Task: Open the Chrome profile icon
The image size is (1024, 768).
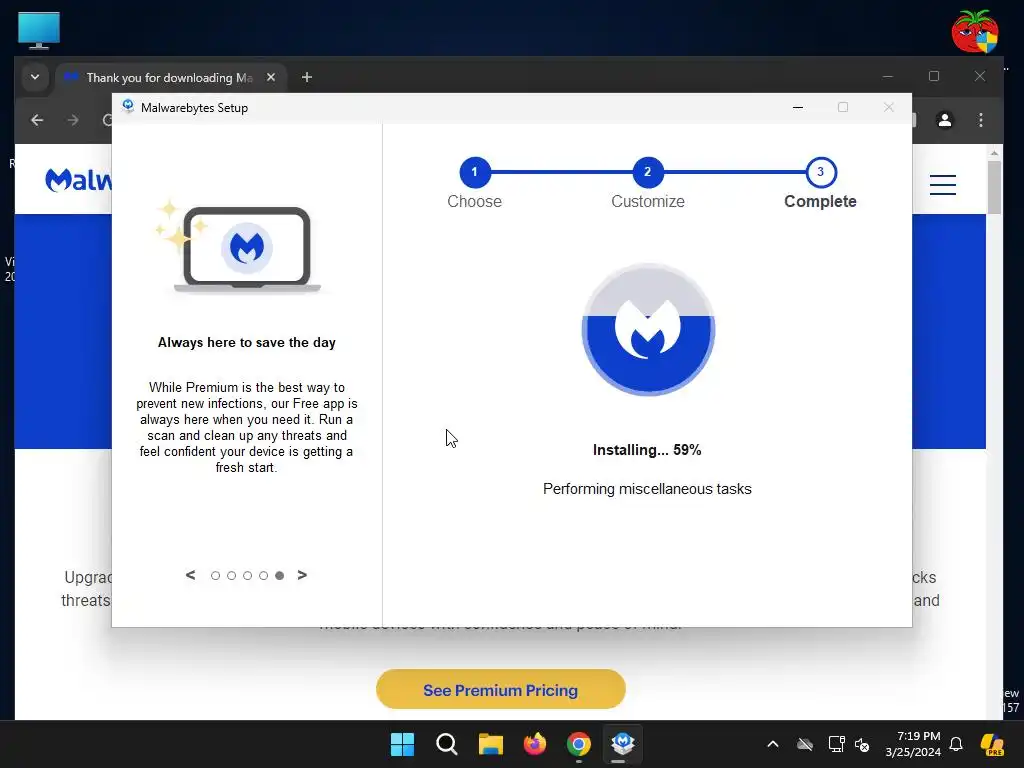Action: (x=944, y=120)
